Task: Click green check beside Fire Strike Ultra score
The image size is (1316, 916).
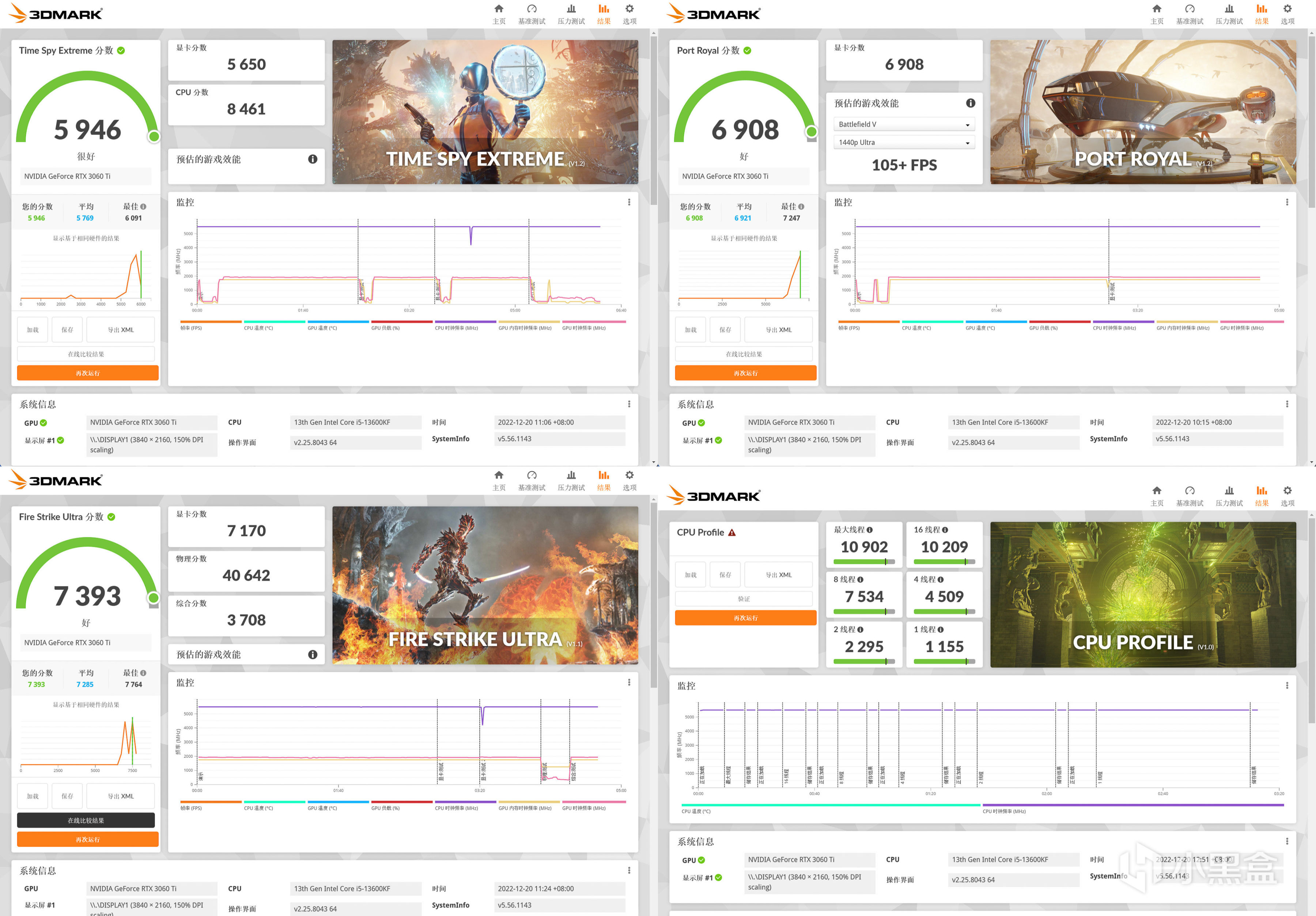Action: 111,517
